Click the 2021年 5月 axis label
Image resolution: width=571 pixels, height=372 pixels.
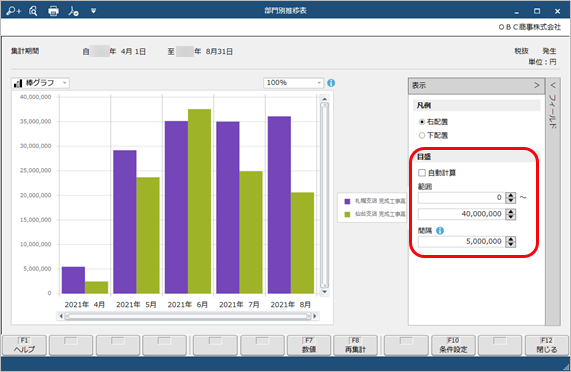point(136,304)
